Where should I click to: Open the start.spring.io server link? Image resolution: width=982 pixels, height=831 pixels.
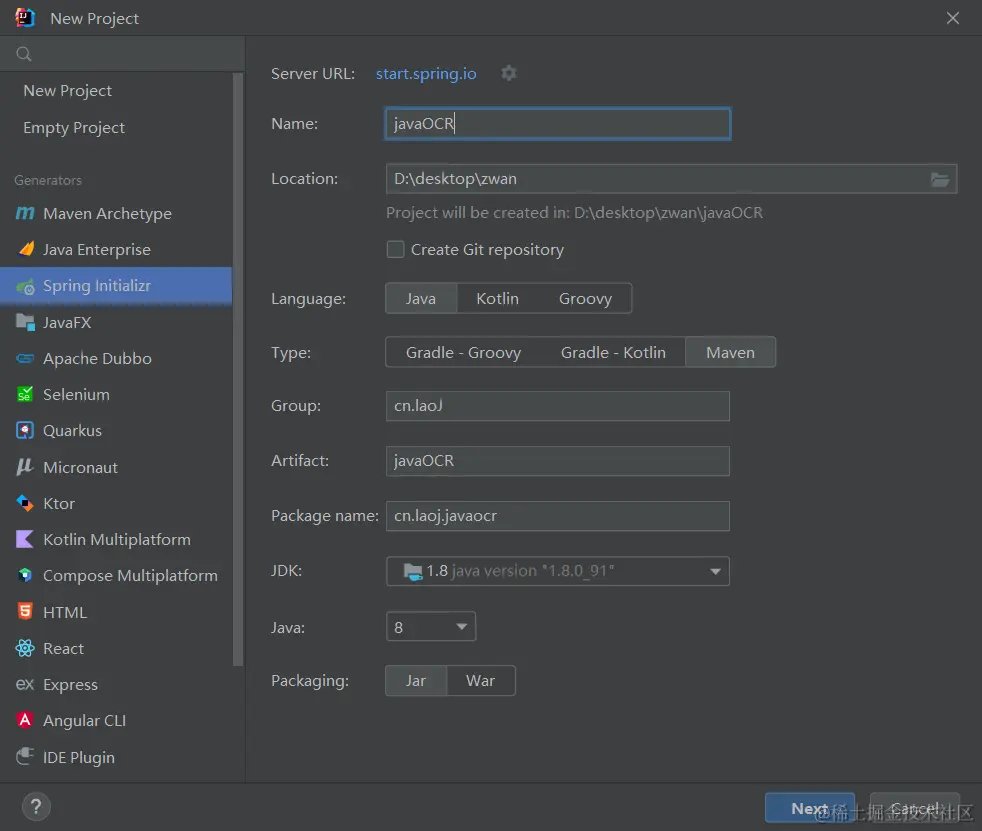[x=426, y=74]
